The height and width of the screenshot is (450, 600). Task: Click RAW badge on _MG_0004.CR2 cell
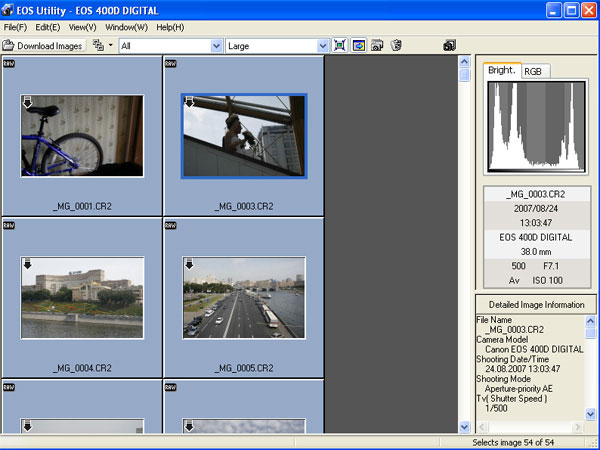(9, 225)
